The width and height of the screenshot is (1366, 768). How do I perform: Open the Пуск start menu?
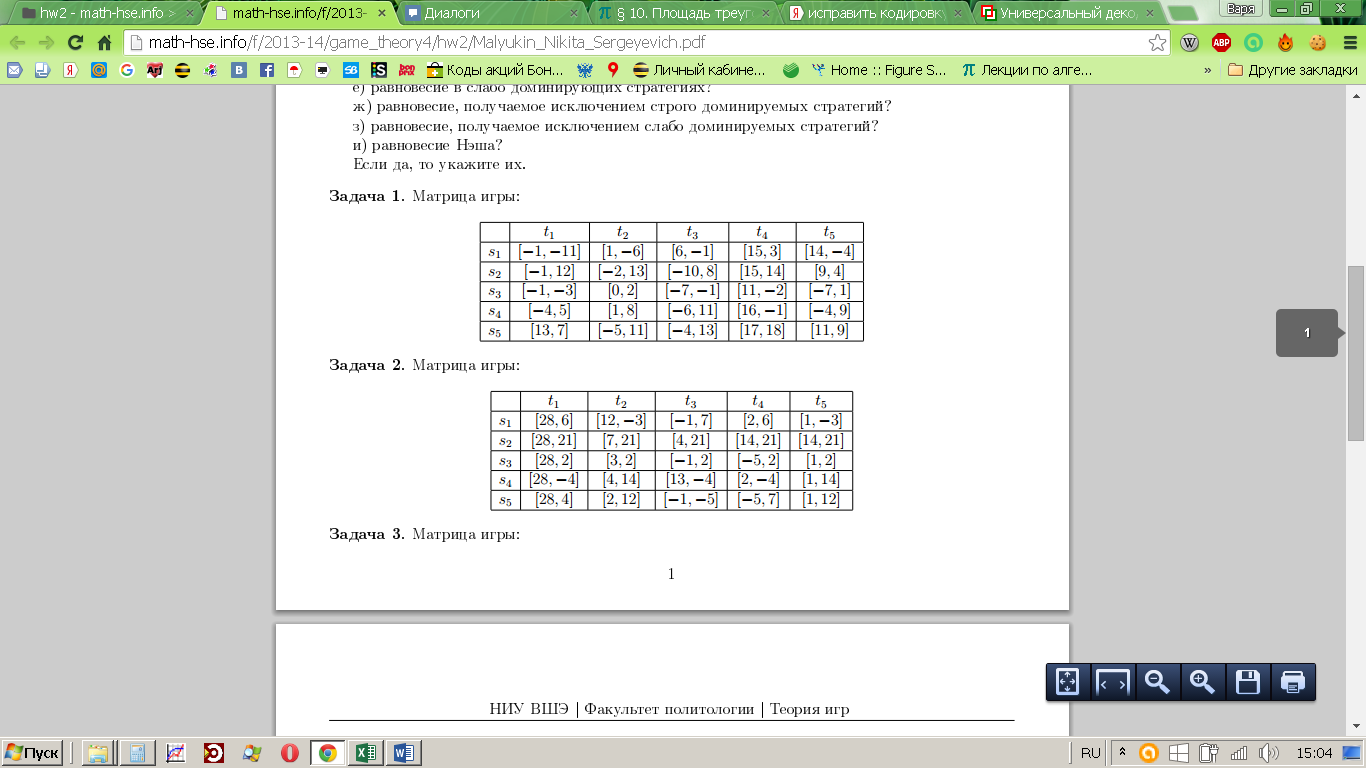32,753
